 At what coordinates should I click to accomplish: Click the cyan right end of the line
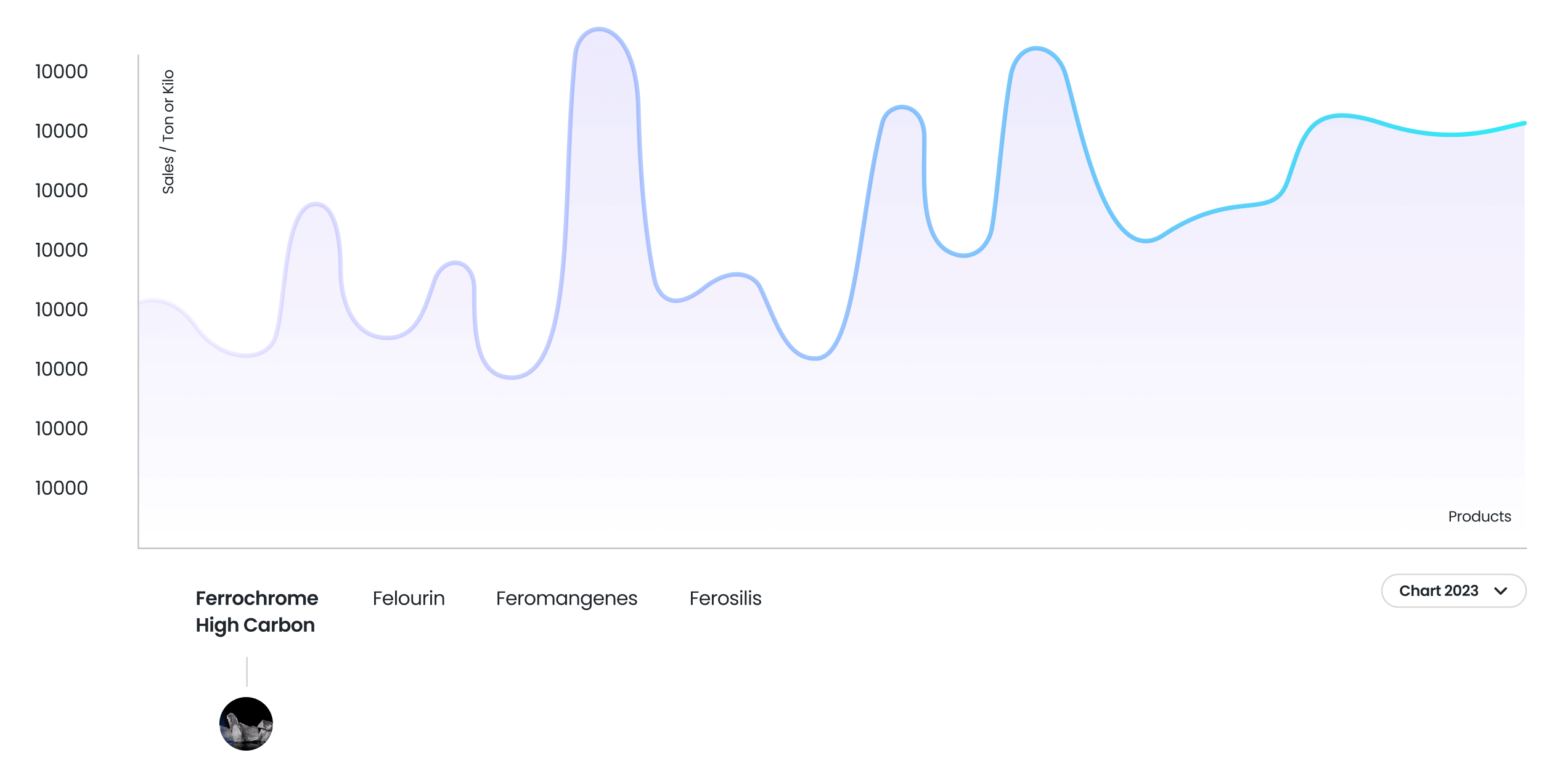point(1524,124)
